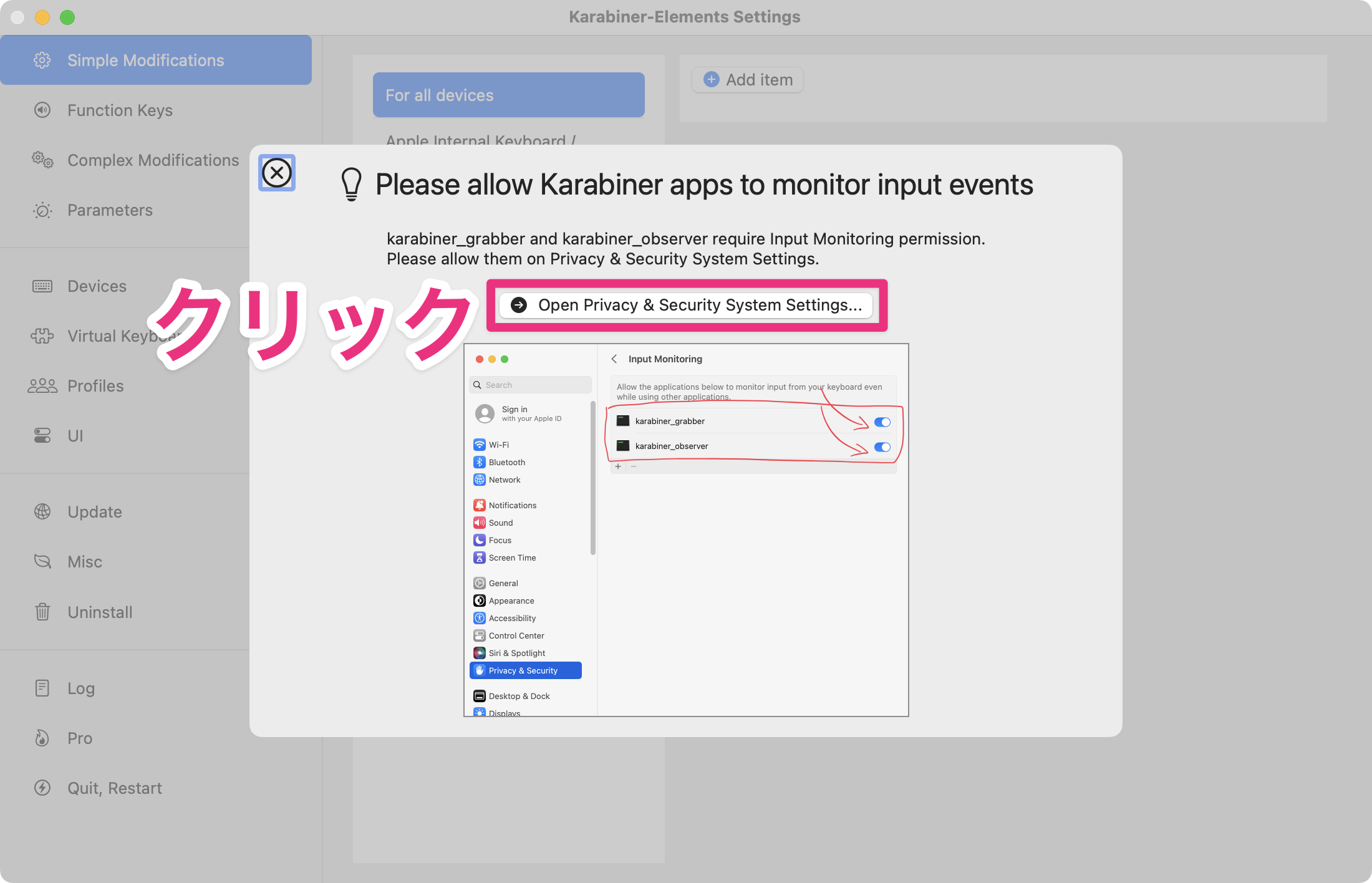Click the Add item button
The height and width of the screenshot is (883, 1372).
coord(747,79)
